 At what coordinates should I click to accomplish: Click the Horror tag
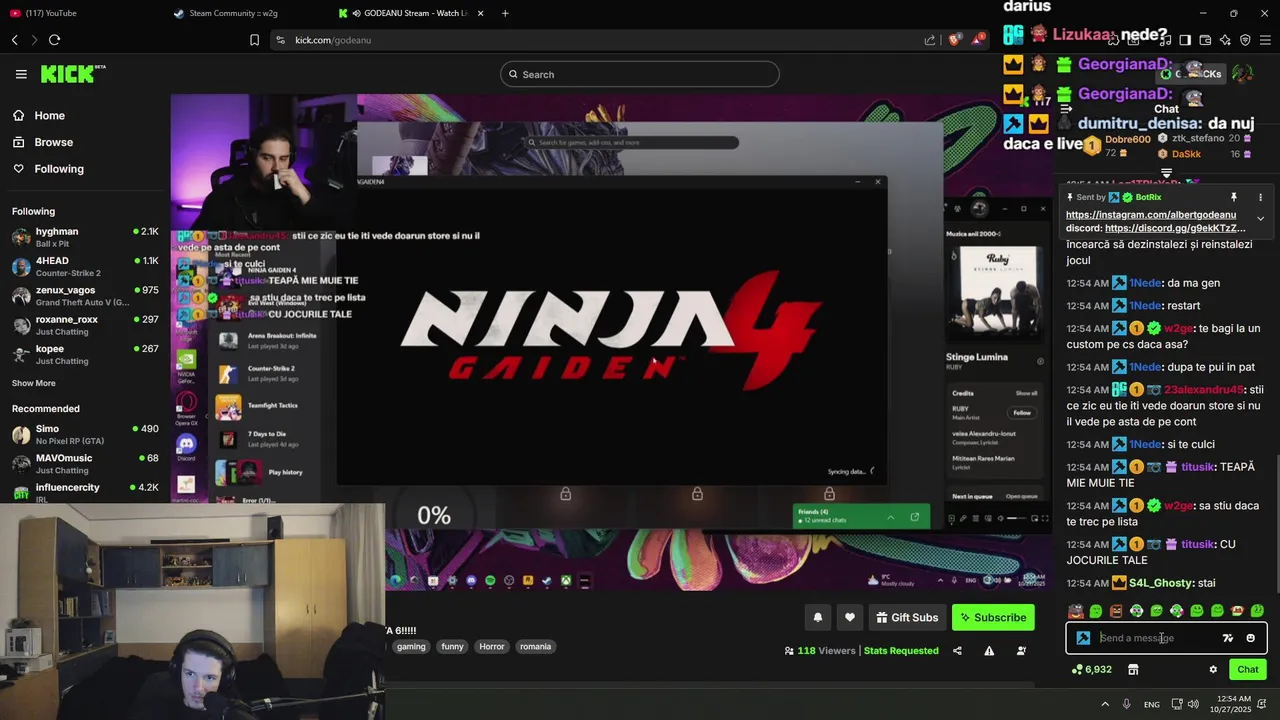(492, 647)
